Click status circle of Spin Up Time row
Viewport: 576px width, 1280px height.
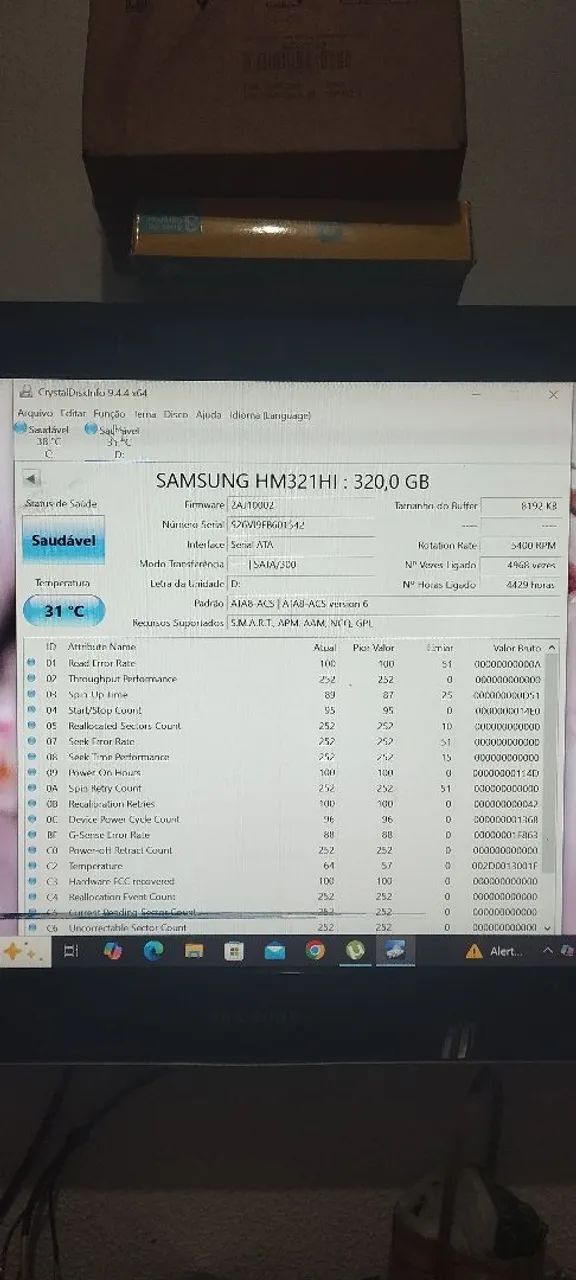click(x=30, y=694)
